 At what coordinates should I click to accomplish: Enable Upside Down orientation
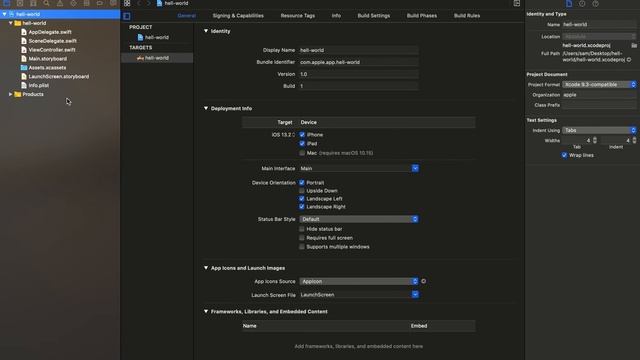pos(302,191)
